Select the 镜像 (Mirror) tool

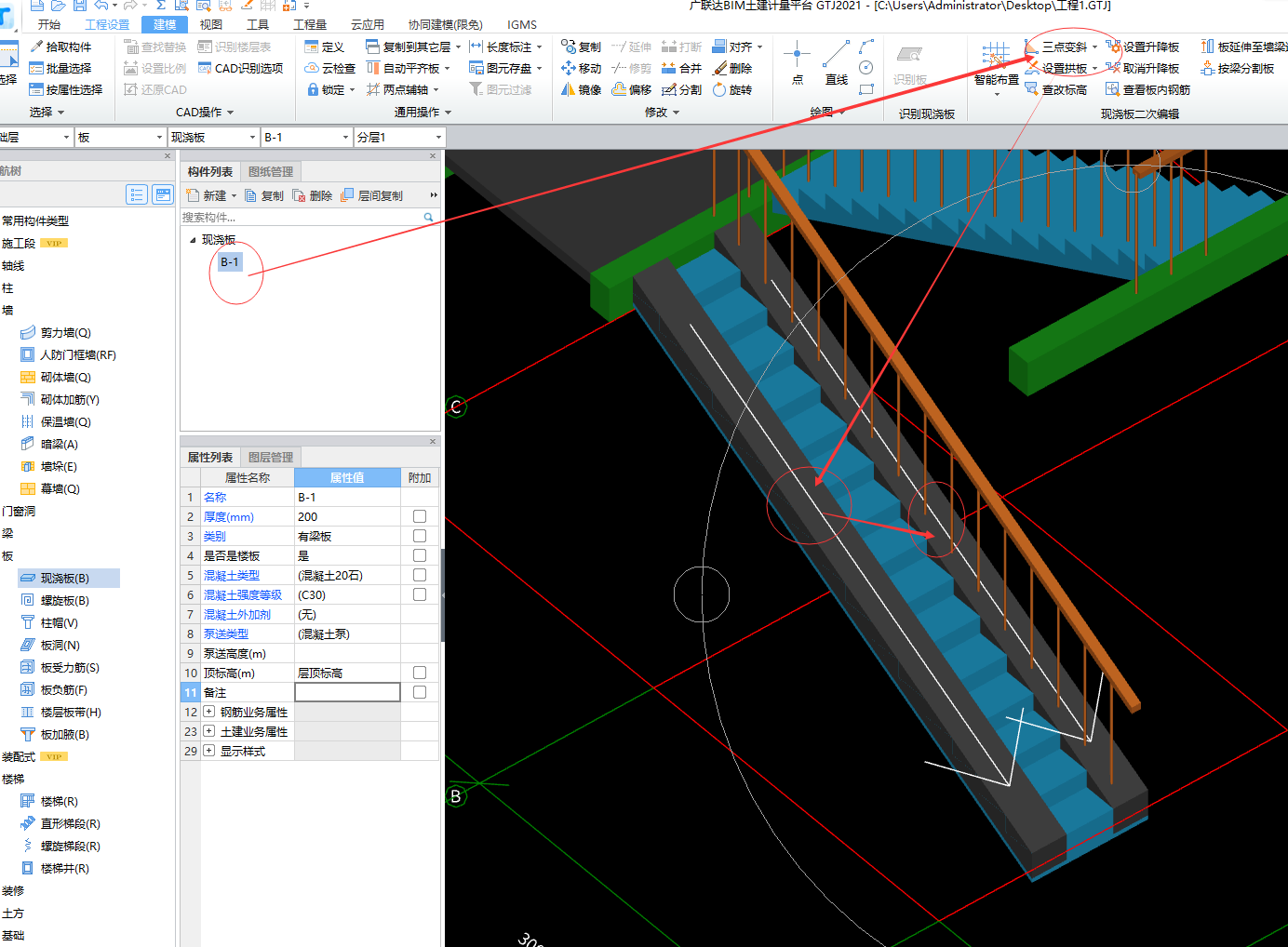tap(581, 90)
